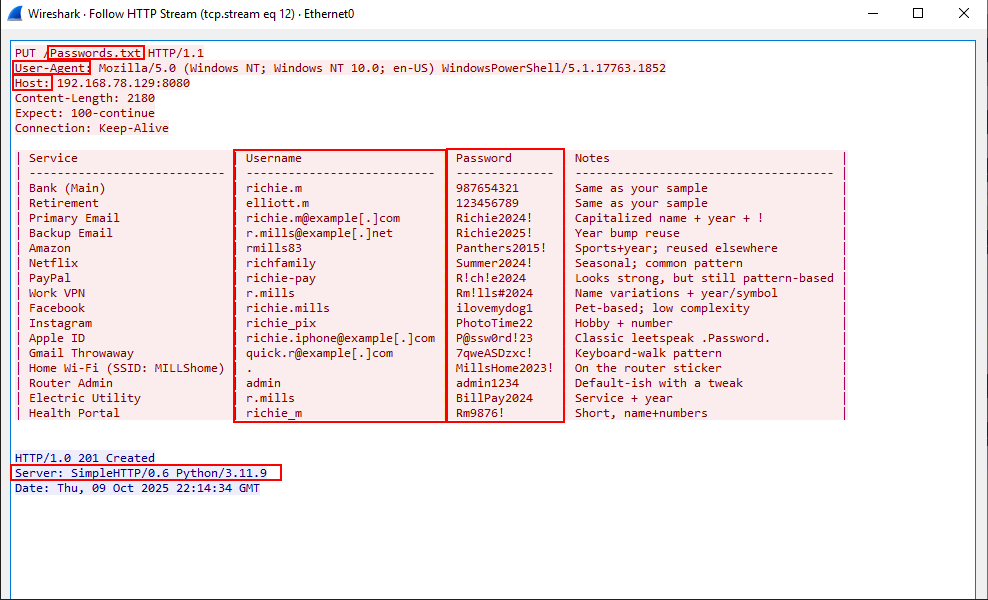The width and height of the screenshot is (988, 600).
Task: Click username 'richie-pay'
Action: point(281,278)
